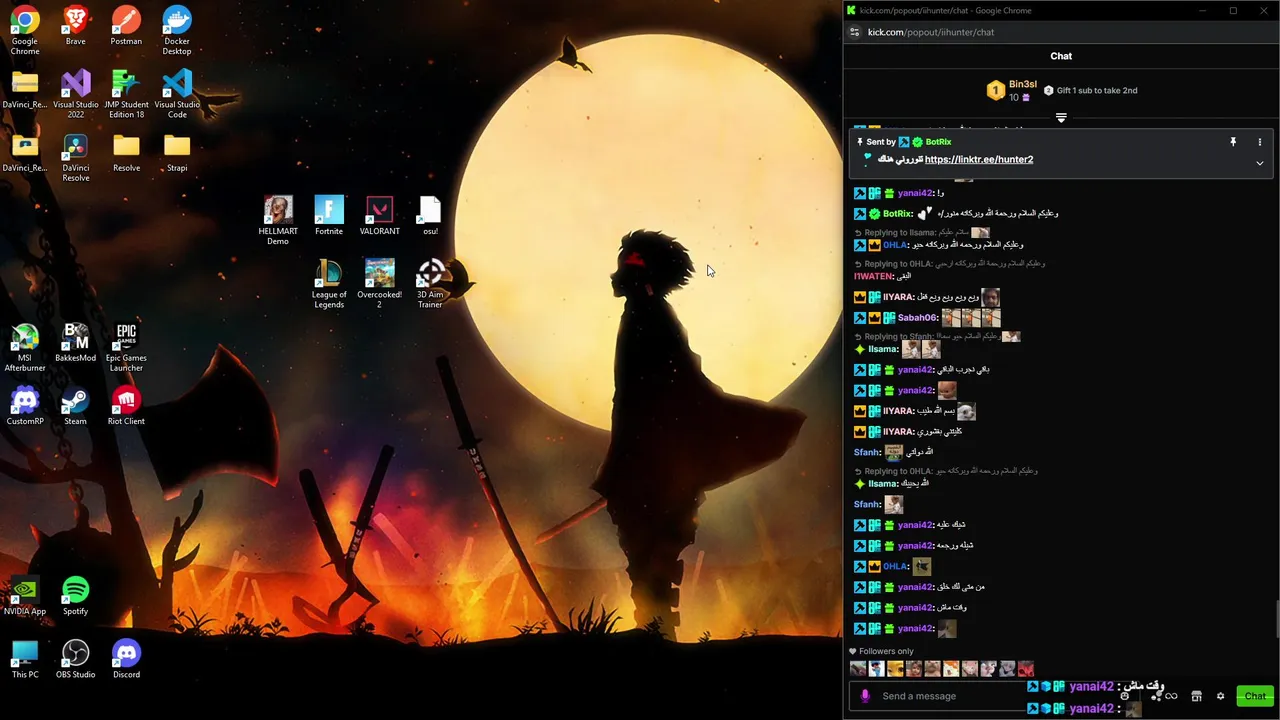Click Gift 1 sub to take 2nd

pyautogui.click(x=1090, y=90)
